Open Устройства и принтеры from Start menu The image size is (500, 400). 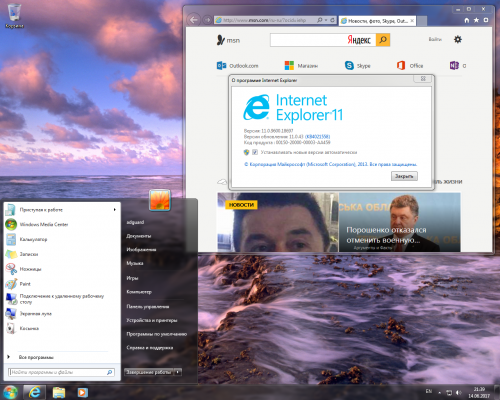point(152,320)
